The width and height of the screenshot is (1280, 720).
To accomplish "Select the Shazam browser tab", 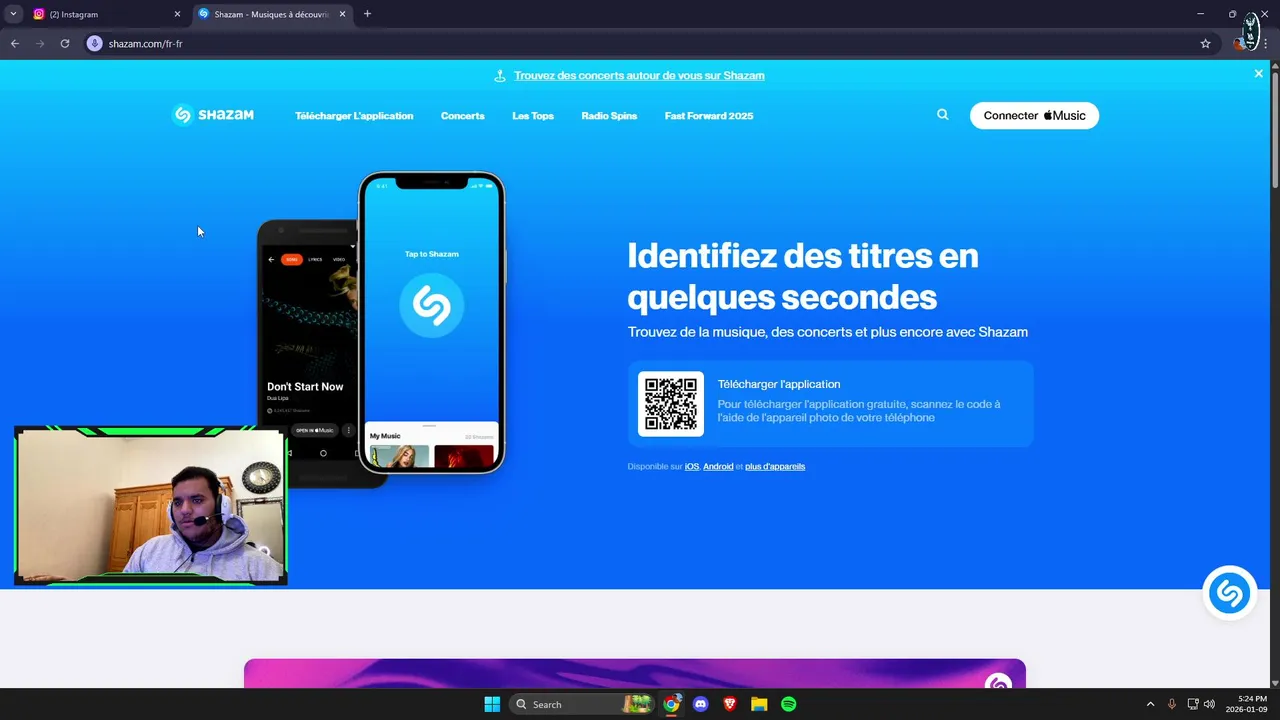I will [x=271, y=14].
